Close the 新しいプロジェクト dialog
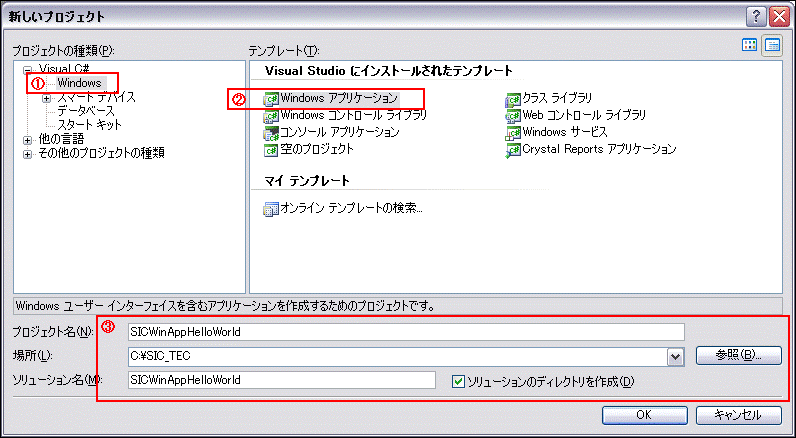 pos(779,17)
